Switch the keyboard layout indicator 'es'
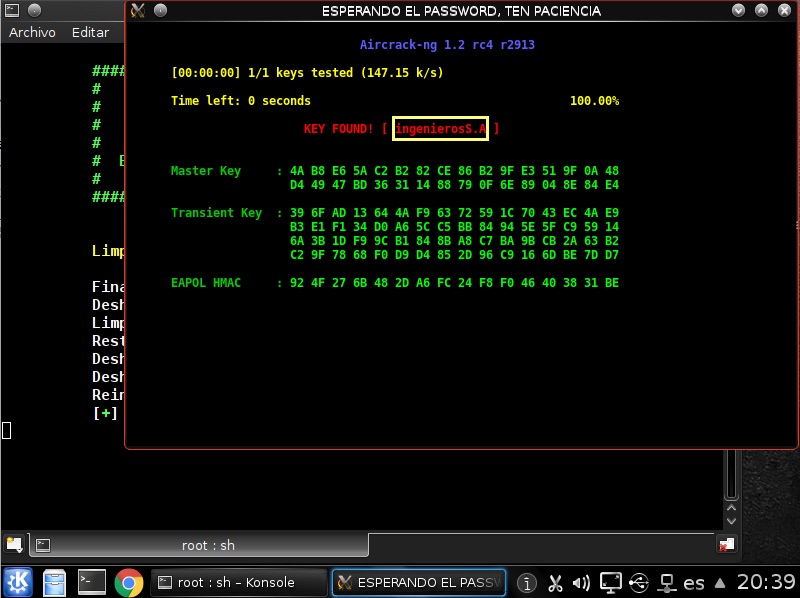800x598 pixels. pyautogui.click(x=694, y=582)
